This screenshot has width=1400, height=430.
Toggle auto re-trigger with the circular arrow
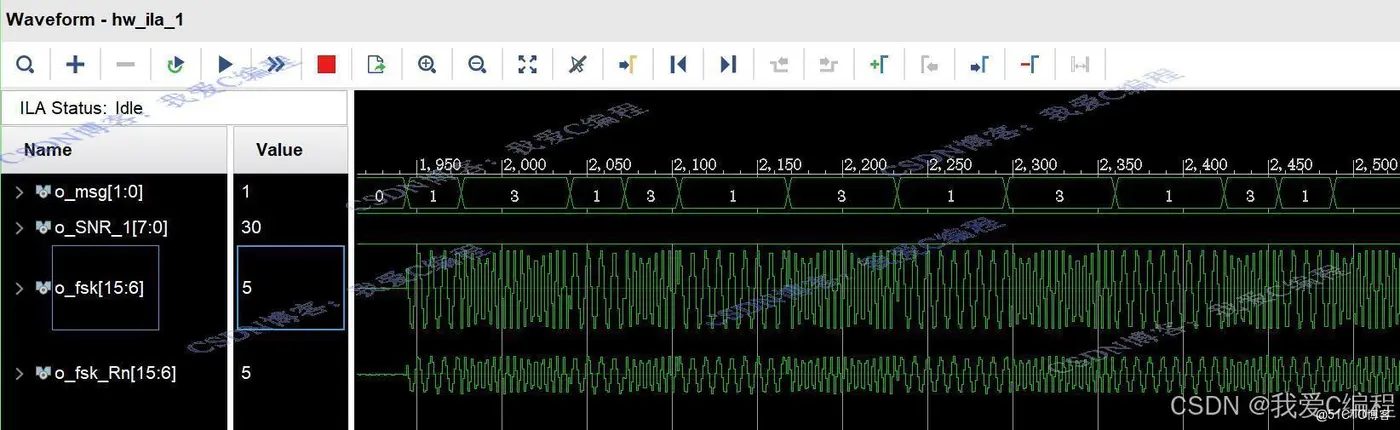tap(175, 65)
